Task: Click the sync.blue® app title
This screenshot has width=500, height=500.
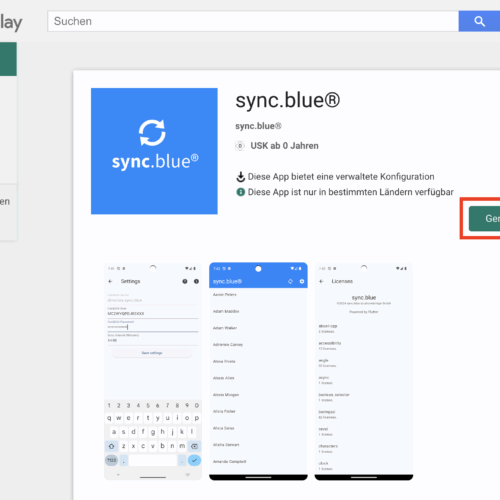Action: (288, 100)
